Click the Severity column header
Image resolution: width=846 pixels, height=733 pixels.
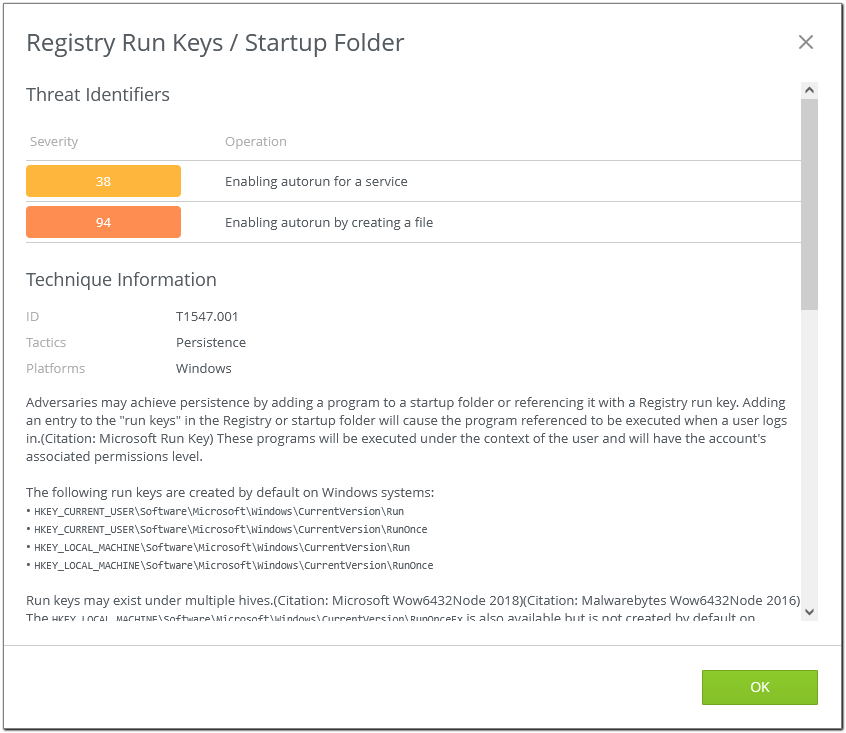click(x=54, y=142)
